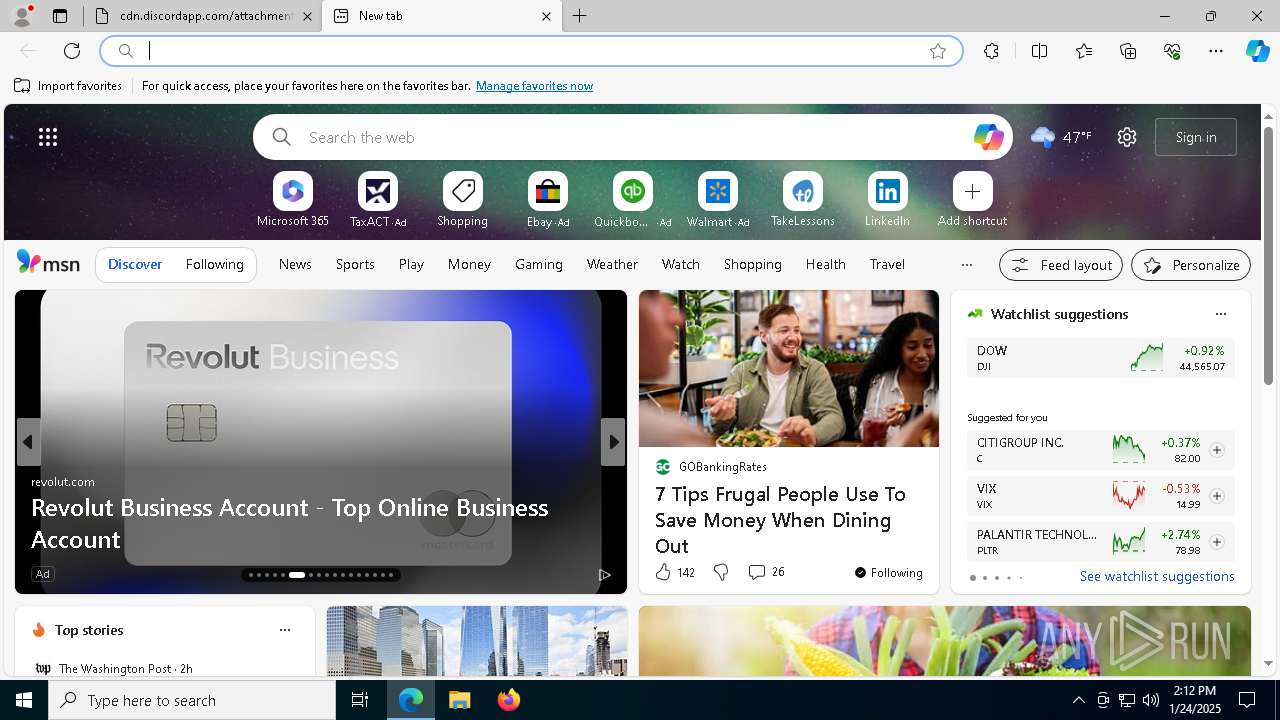This screenshot has width=1280, height=720.
Task: Click the address bar input
Action: click(530, 51)
